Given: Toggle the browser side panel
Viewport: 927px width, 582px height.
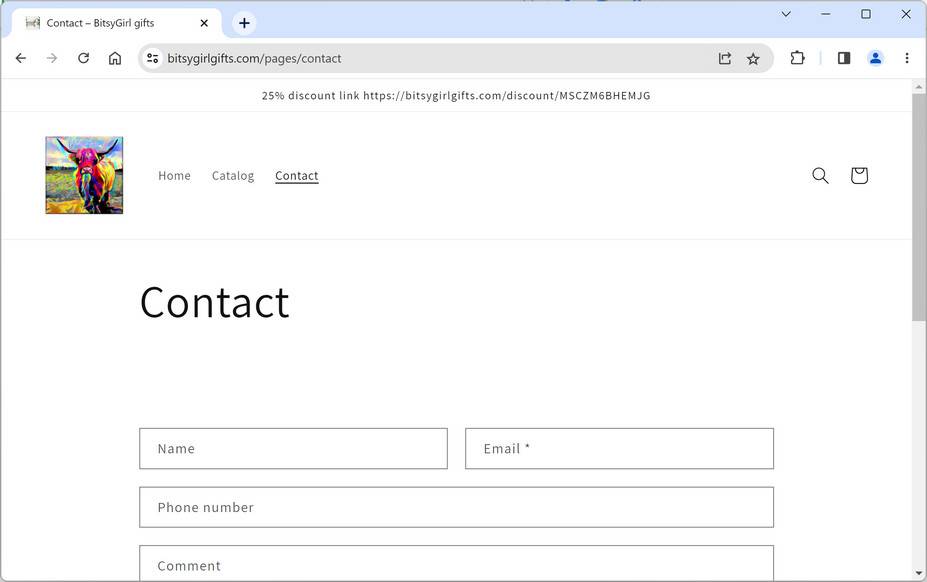Looking at the screenshot, I should [x=844, y=59].
